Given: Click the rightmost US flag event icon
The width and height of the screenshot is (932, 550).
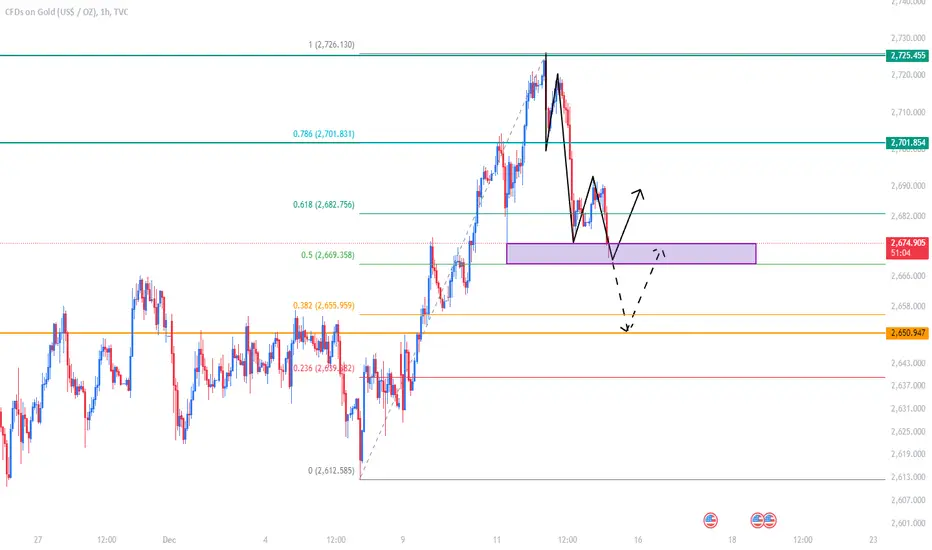Looking at the screenshot, I should point(770,520).
